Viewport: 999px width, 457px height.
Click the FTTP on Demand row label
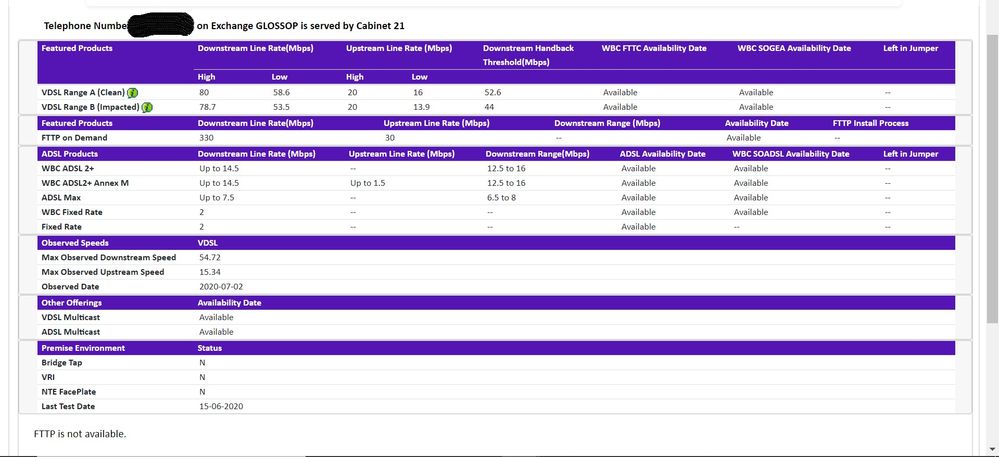[74, 137]
